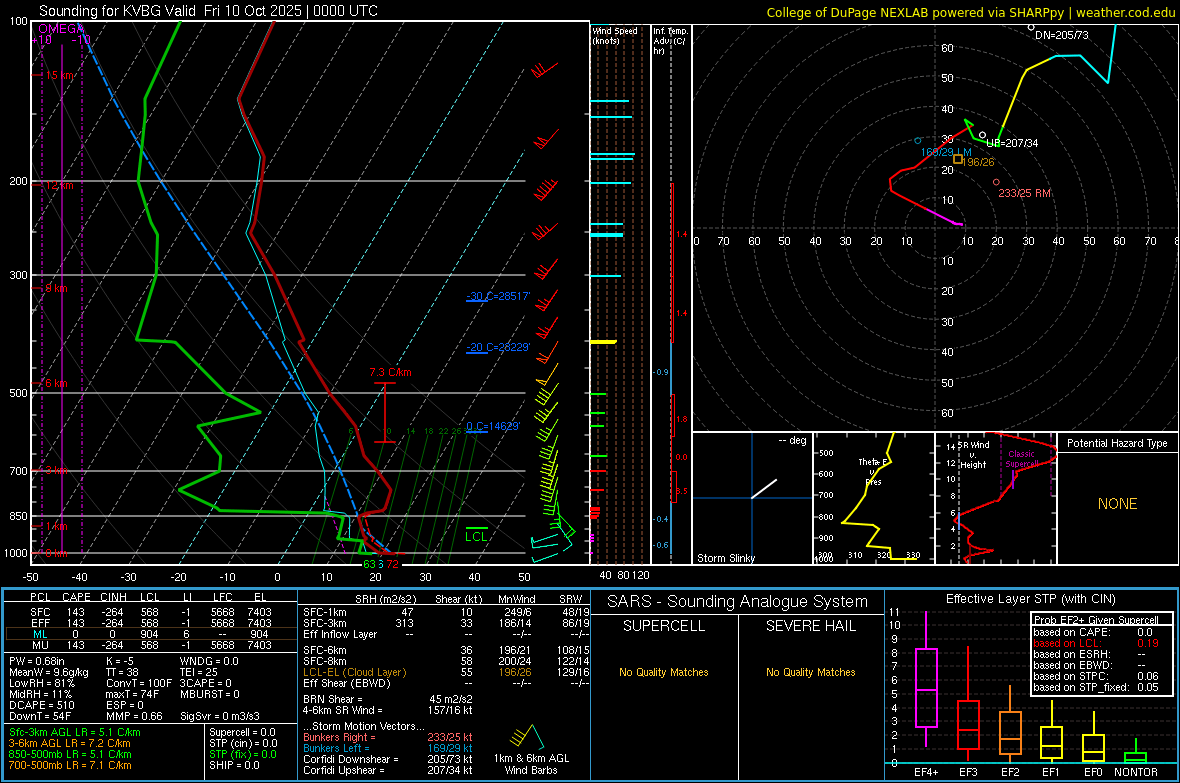1180x783 pixels.
Task: Click 'No Quality Matches' under SUPERCELL
Action: (664, 672)
